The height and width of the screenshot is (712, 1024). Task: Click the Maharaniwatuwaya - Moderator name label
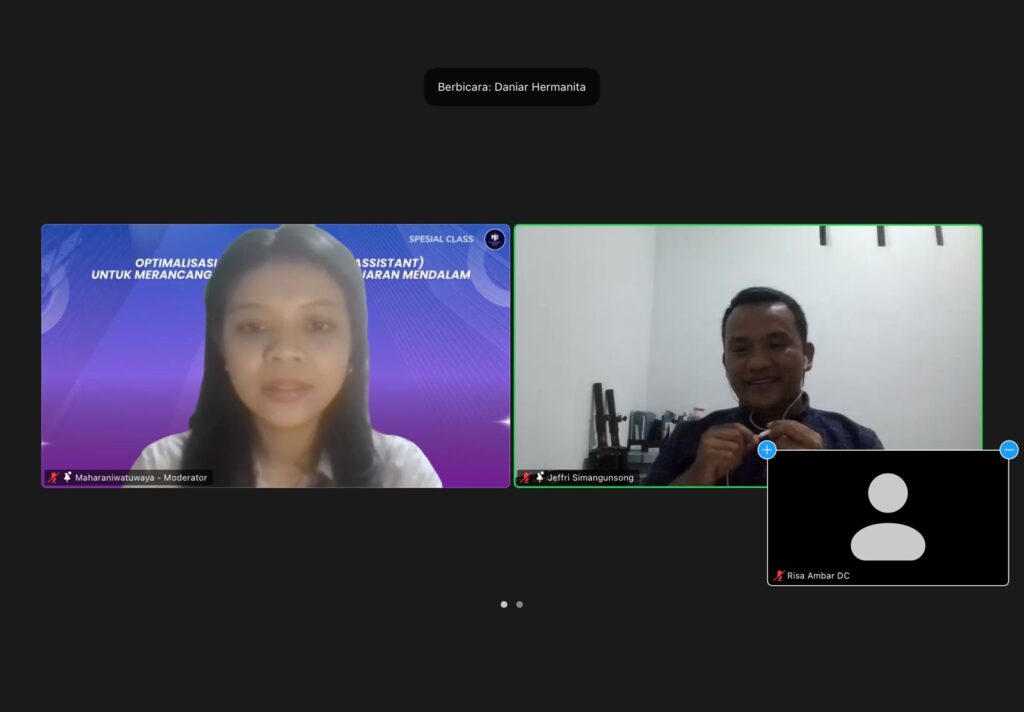[x=141, y=478]
